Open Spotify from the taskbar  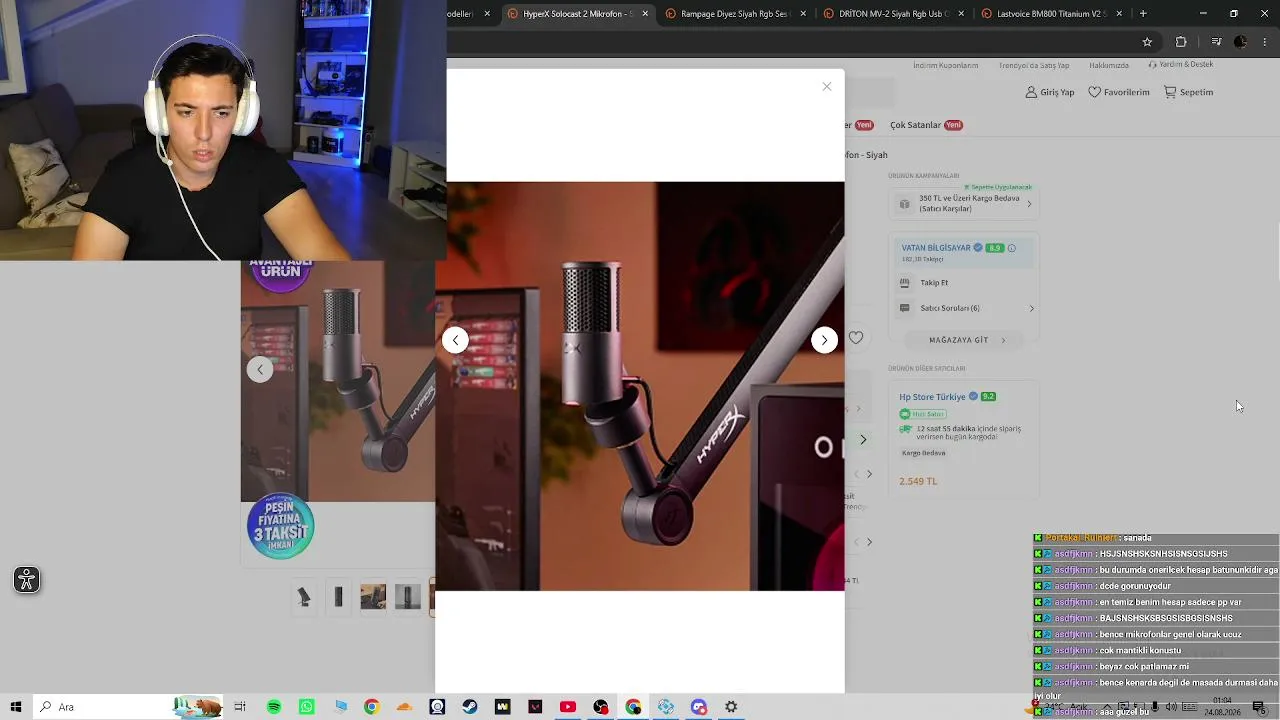pos(274,707)
